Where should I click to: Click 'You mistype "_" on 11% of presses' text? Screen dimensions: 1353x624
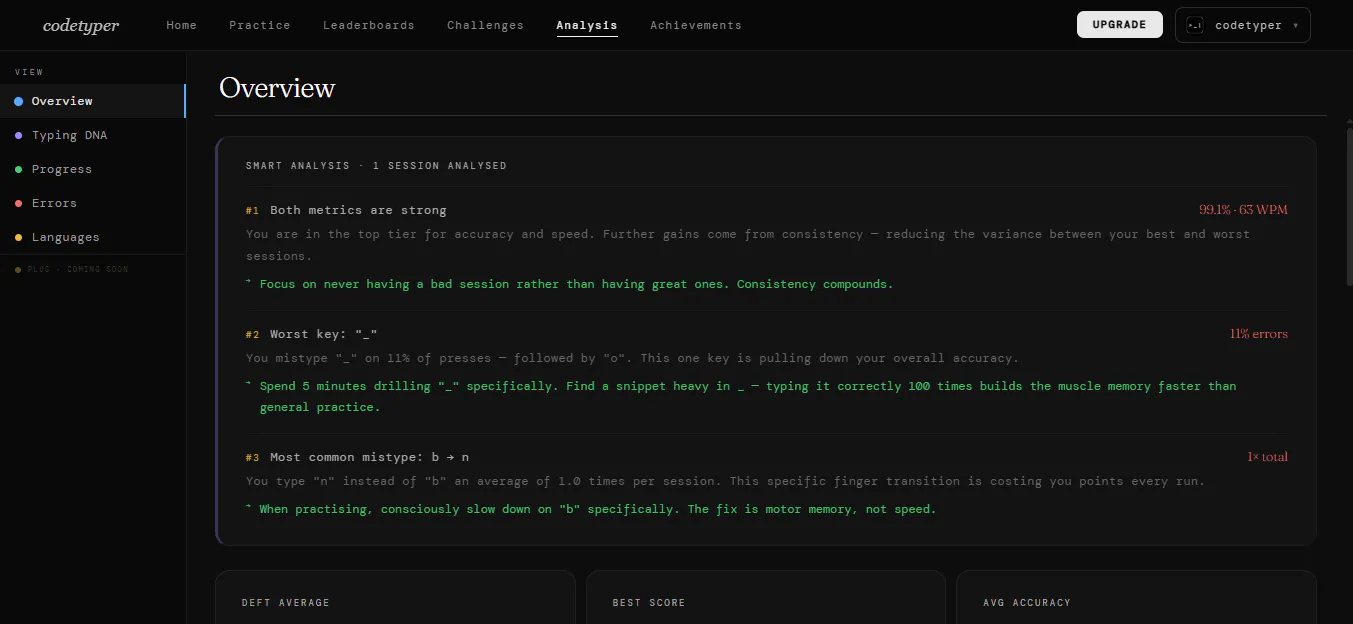coord(632,358)
